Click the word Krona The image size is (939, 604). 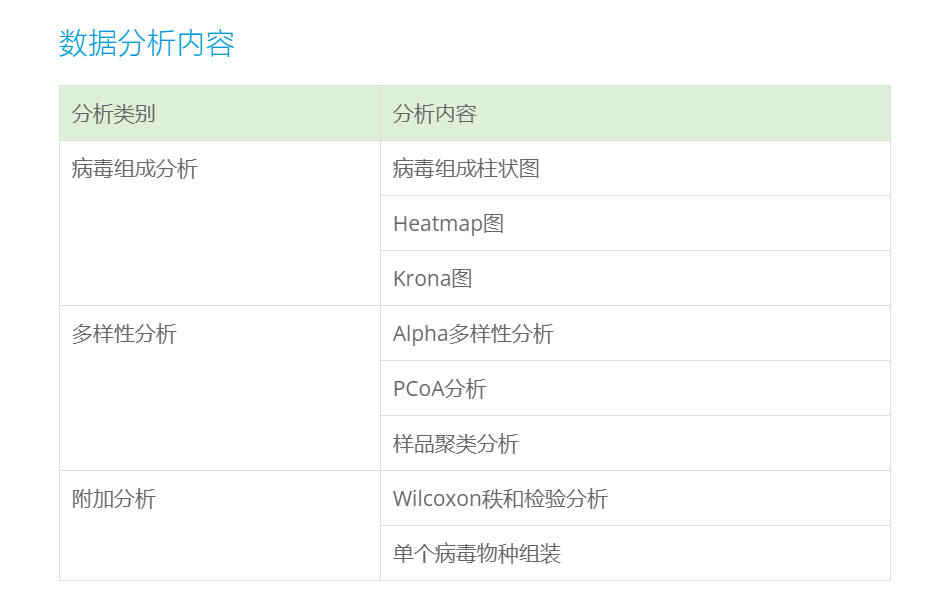point(421,279)
